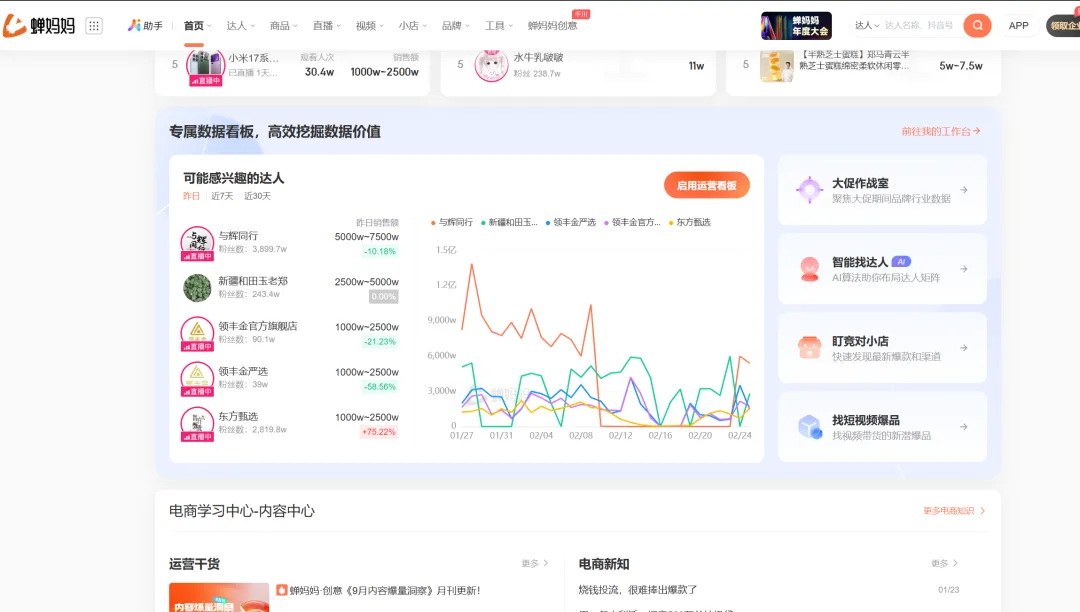Click the 领取企业 button

(1063, 25)
